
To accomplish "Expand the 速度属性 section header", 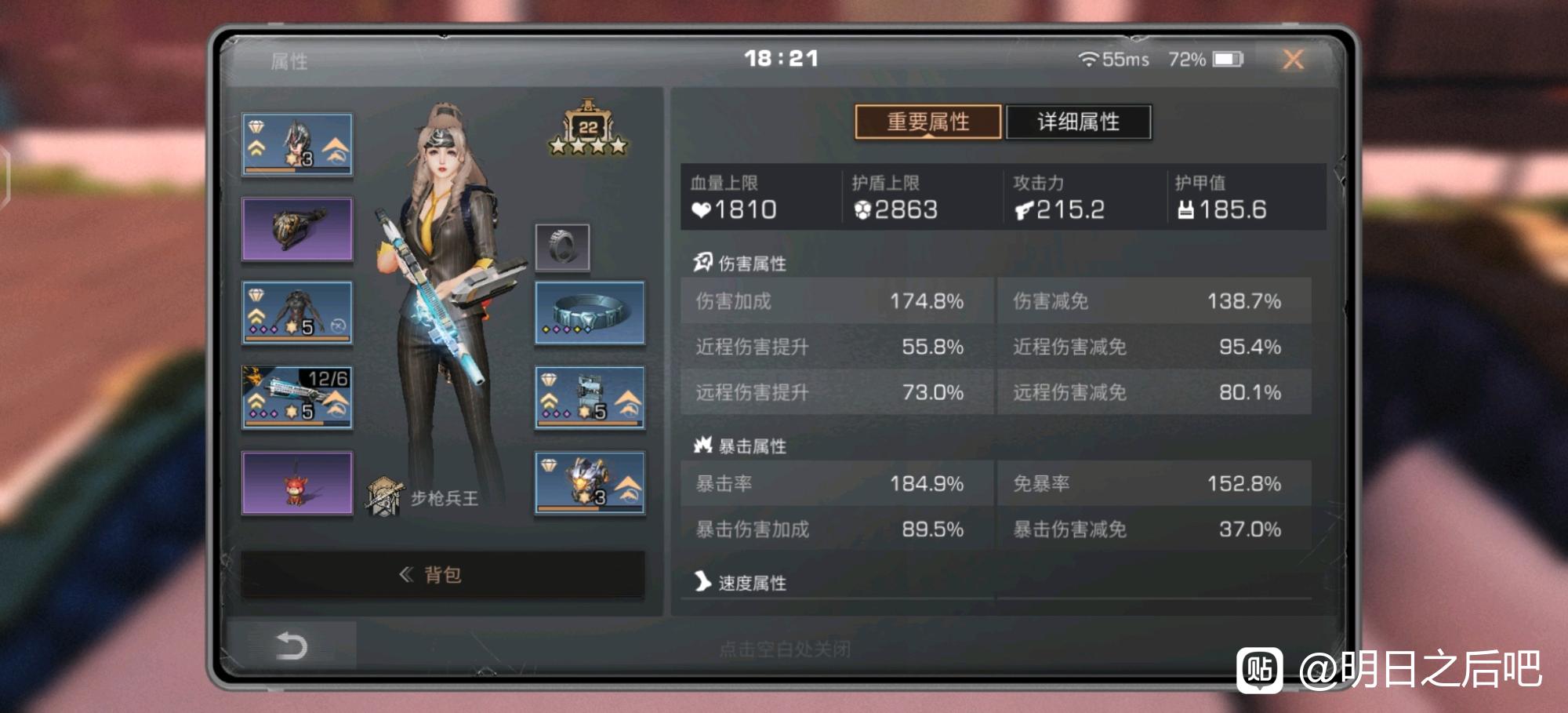I will click(740, 582).
